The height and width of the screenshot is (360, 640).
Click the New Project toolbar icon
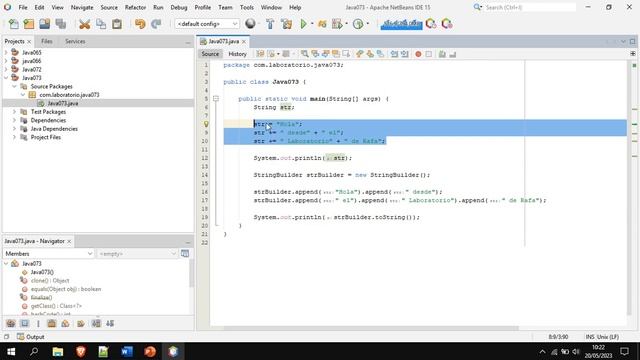click(29, 24)
